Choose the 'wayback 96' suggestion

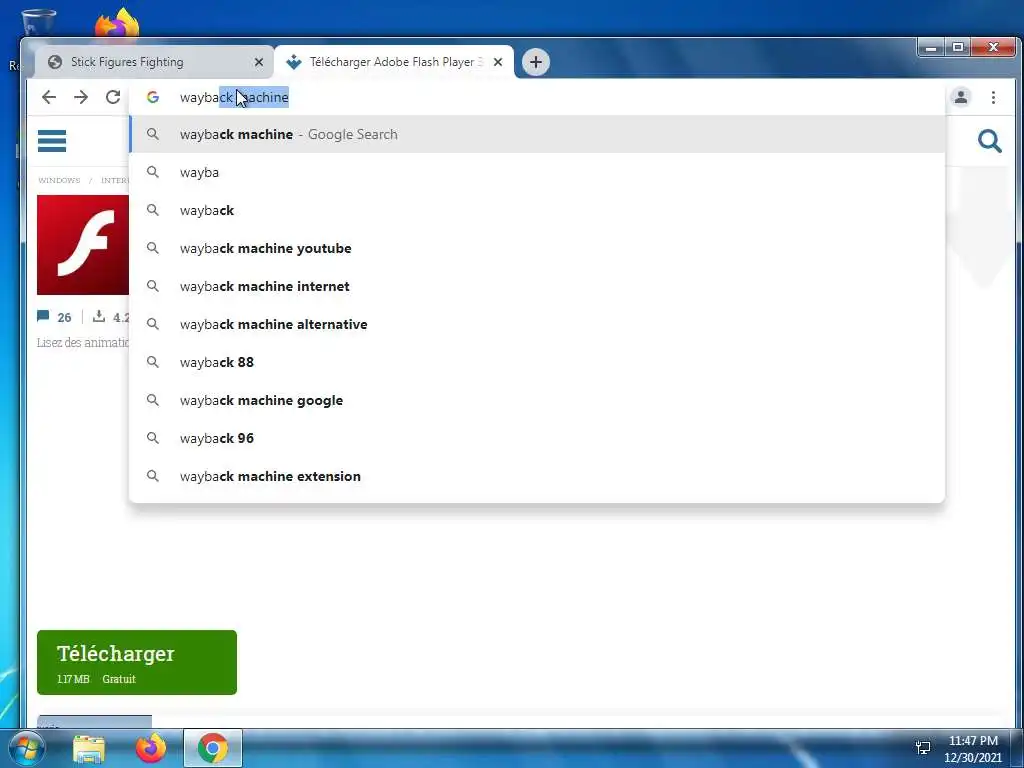click(x=537, y=438)
